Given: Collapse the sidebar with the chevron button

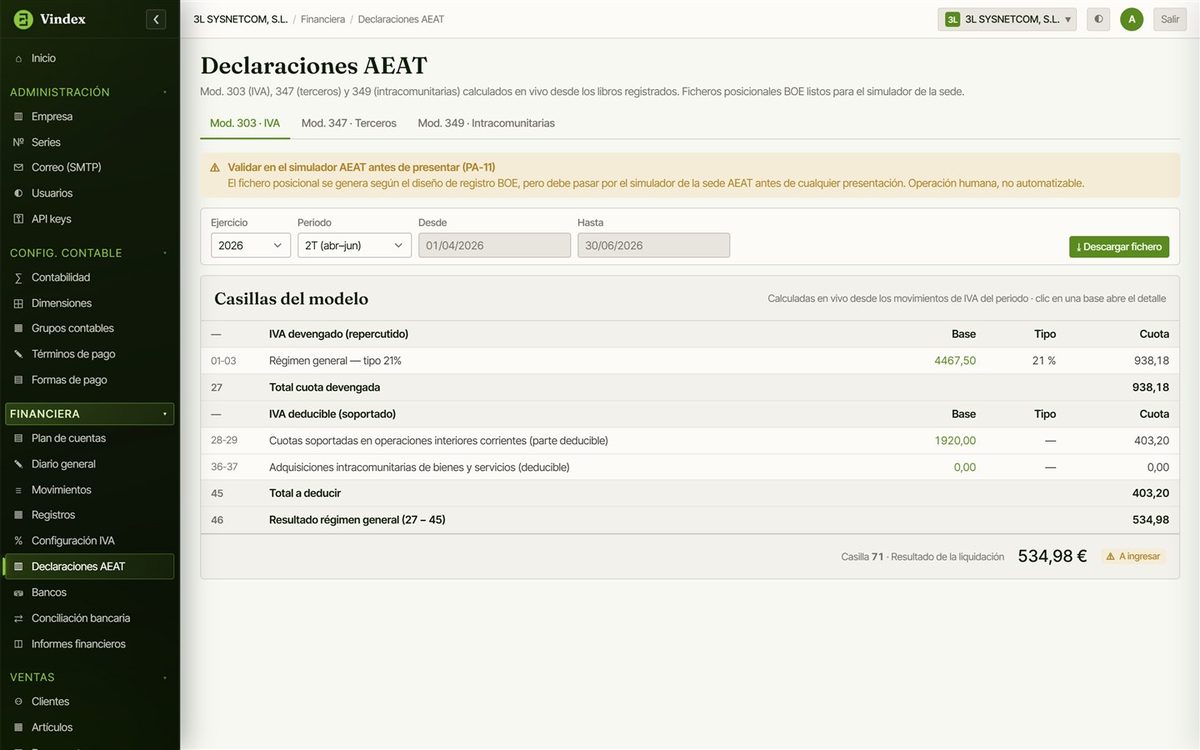Looking at the screenshot, I should pos(156,19).
